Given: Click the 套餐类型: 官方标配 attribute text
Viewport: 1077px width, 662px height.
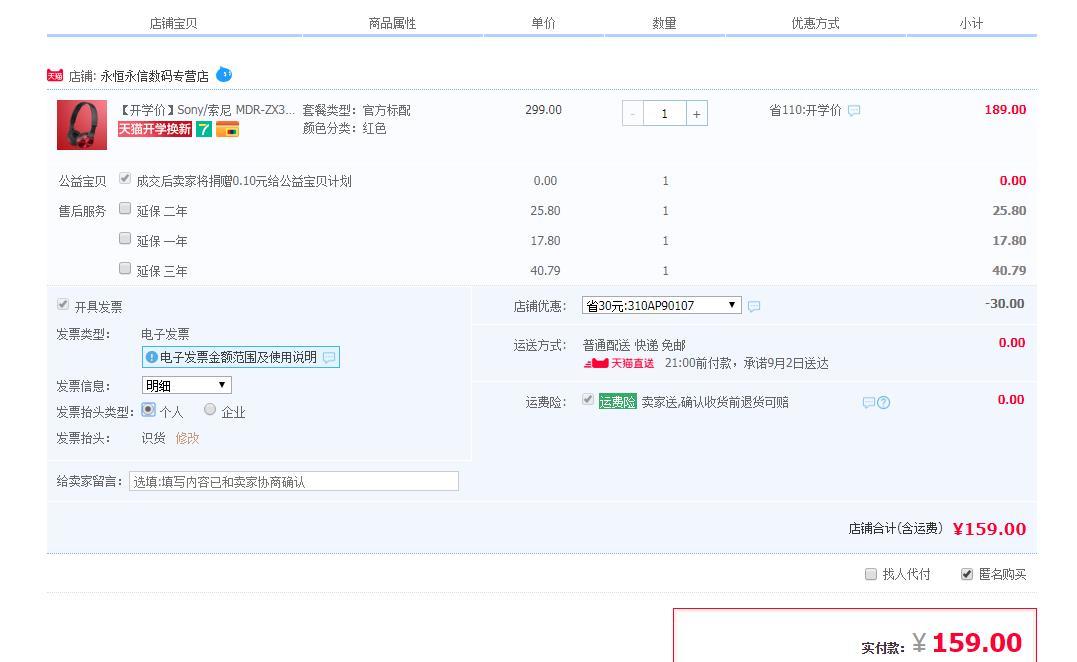Looking at the screenshot, I should click(356, 111).
